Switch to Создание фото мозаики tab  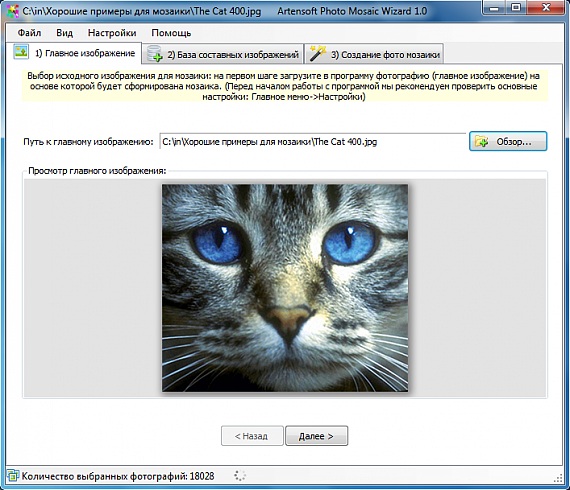(x=374, y=54)
